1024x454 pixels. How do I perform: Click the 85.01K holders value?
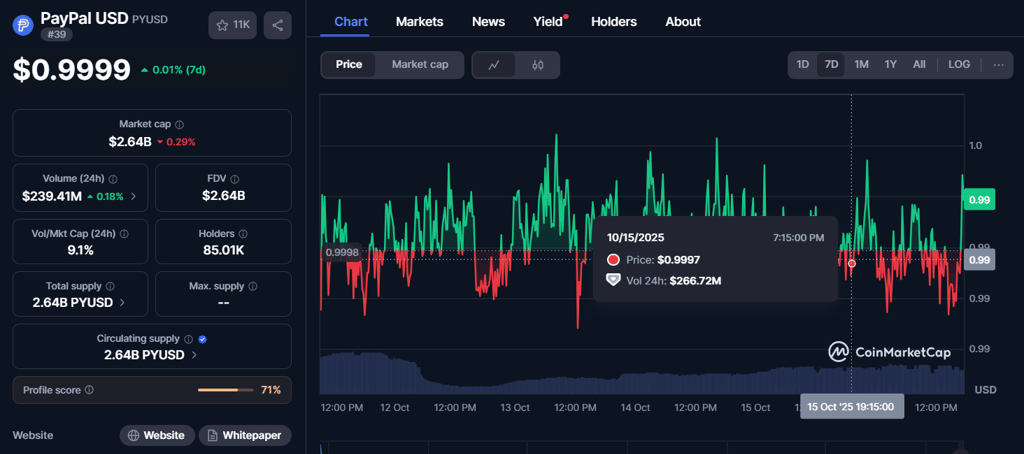pyautogui.click(x=221, y=250)
